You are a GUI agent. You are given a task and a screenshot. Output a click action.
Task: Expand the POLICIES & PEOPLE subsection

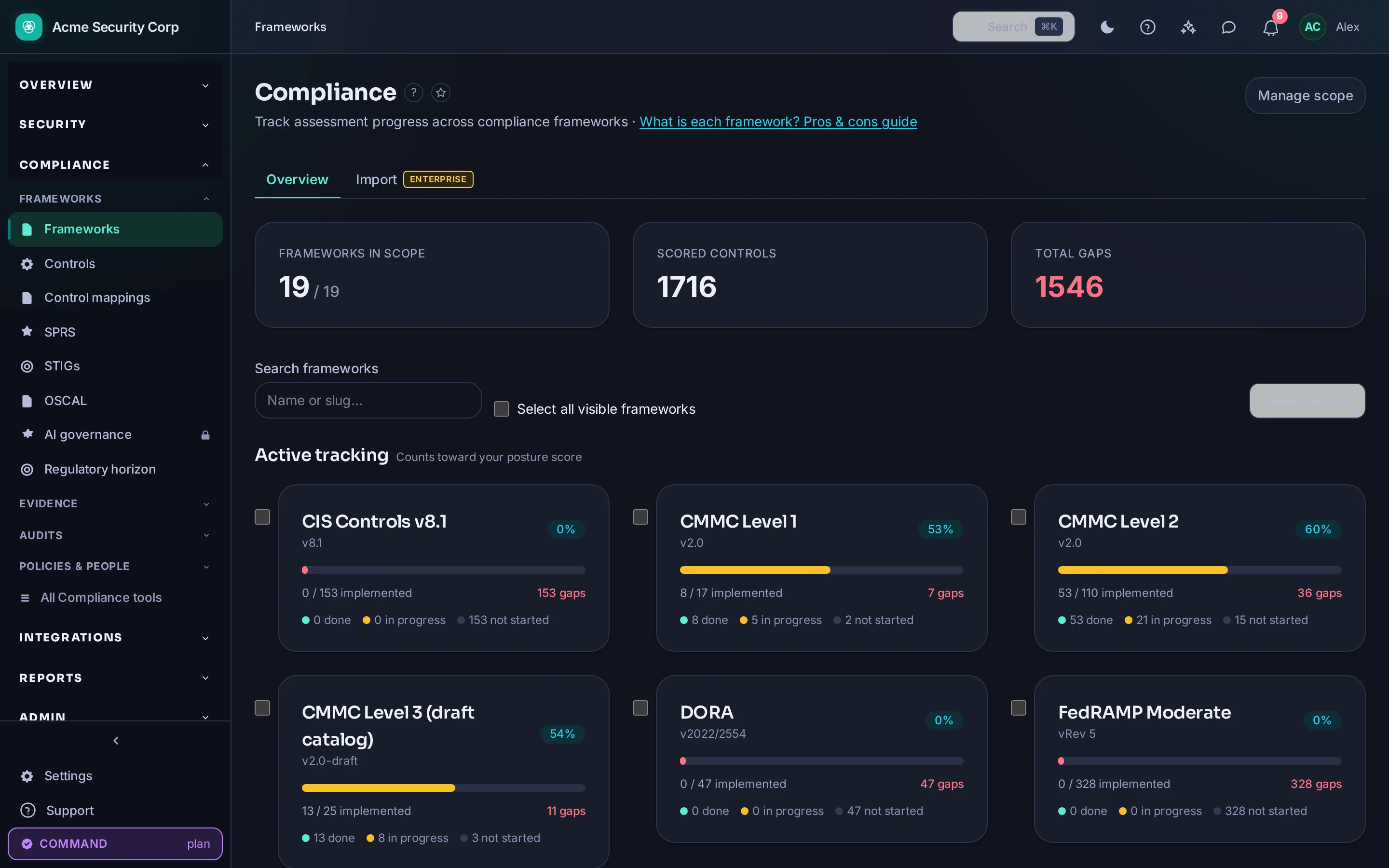[x=115, y=566]
